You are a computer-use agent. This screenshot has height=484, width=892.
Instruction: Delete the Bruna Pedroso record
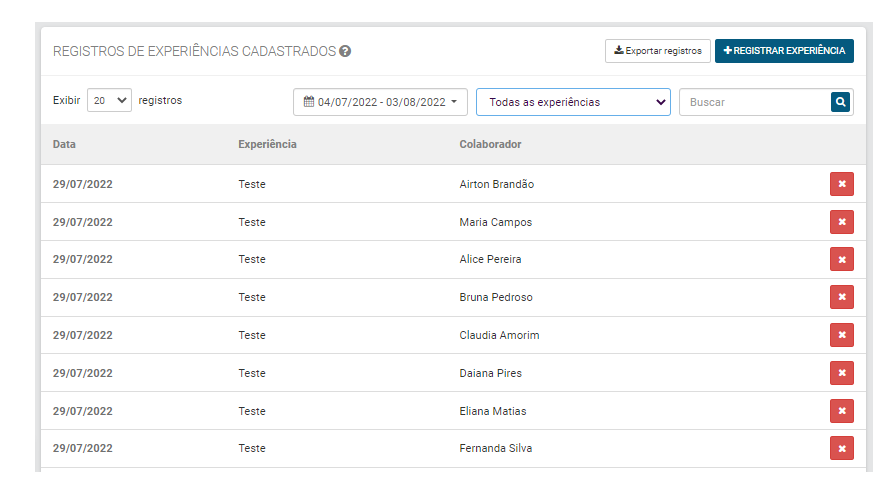click(x=841, y=297)
